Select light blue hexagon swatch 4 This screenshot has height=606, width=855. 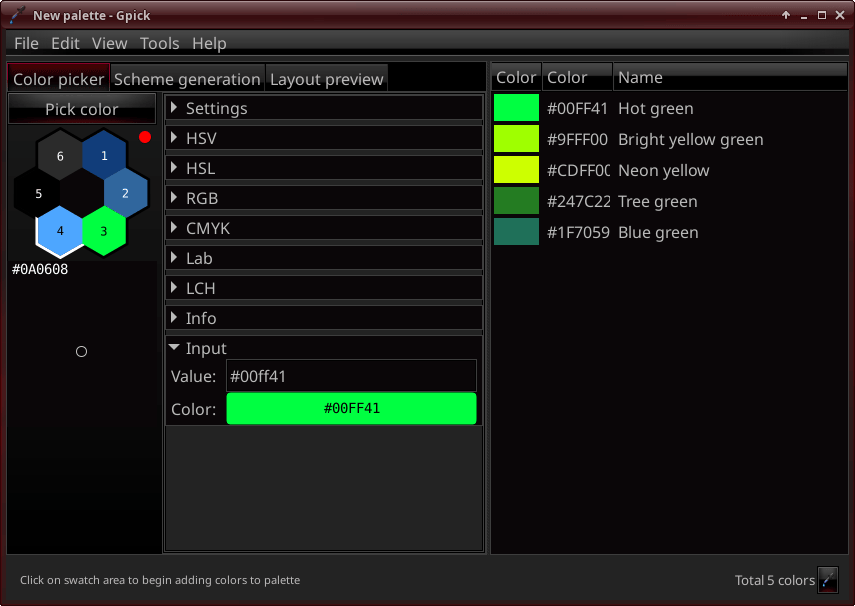click(60, 231)
